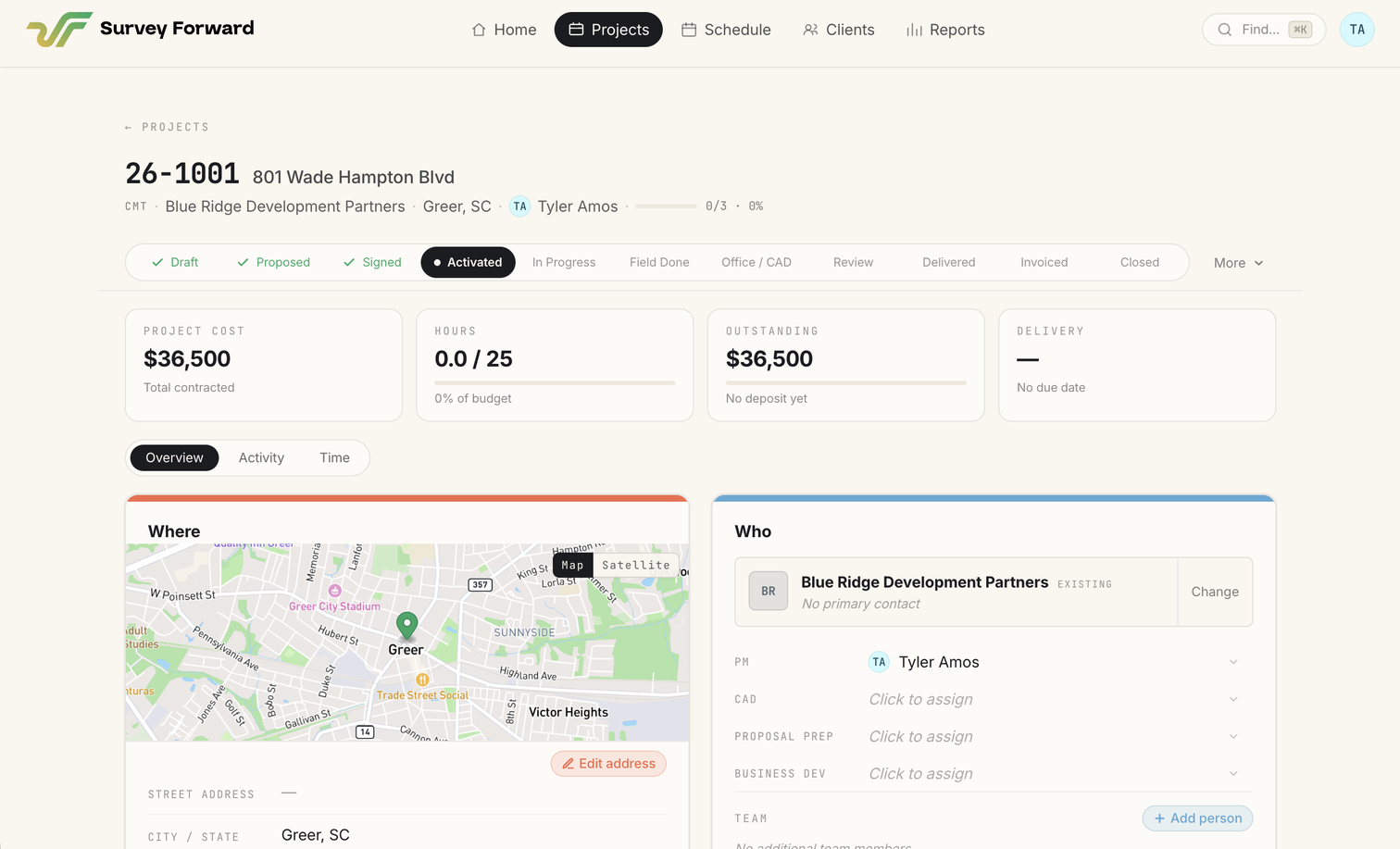Switch map to Map view

(572, 565)
